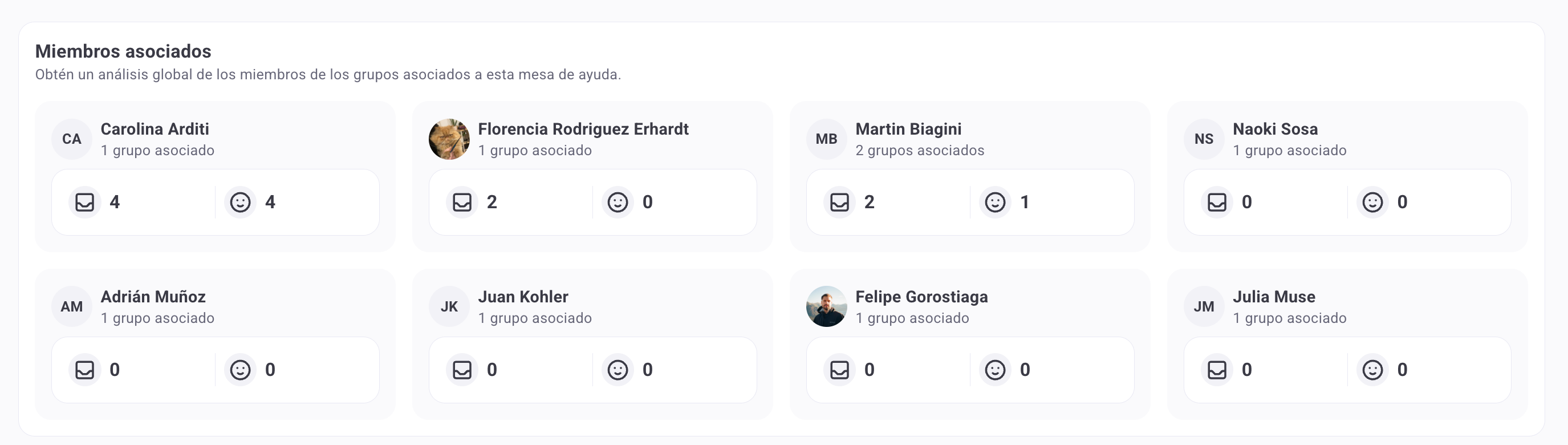Click the smiley icon in Martin Biagini's card
Image resolution: width=1568 pixels, height=445 pixels.
995,202
